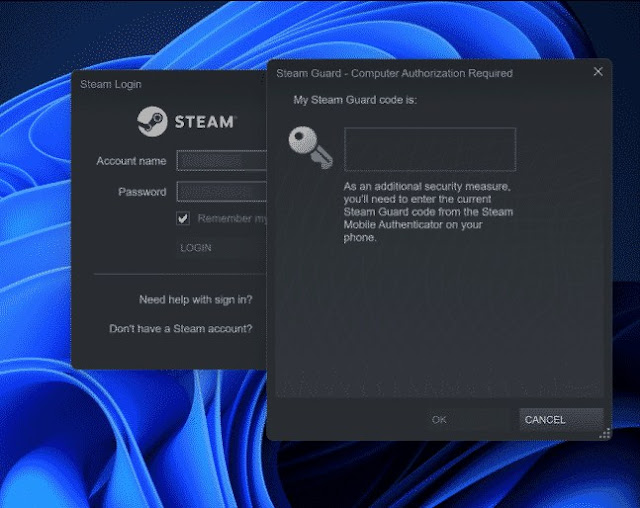
Task: Focus the Password field in Steam Login
Action: (x=222, y=191)
